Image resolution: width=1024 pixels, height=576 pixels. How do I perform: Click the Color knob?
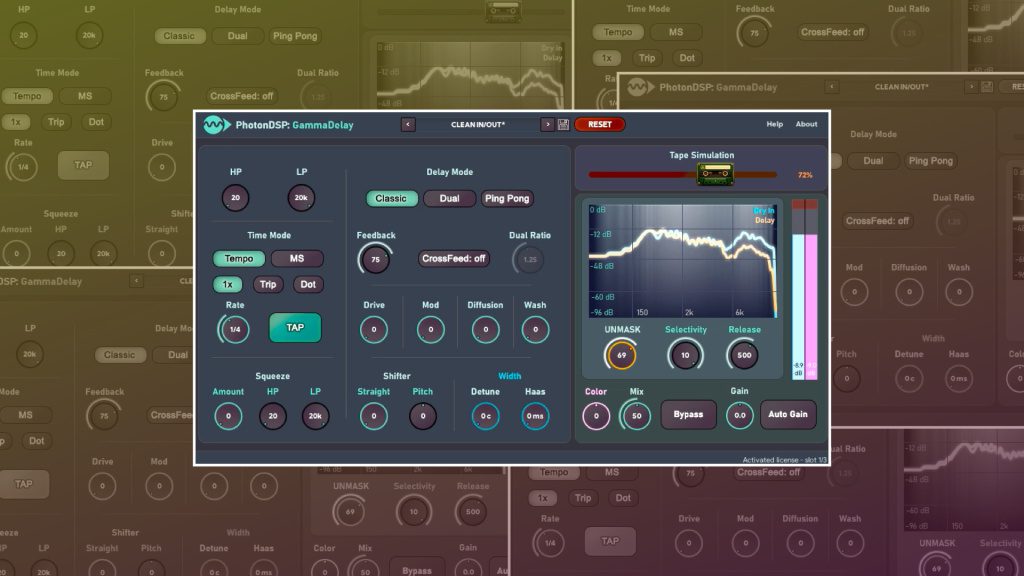pos(596,416)
